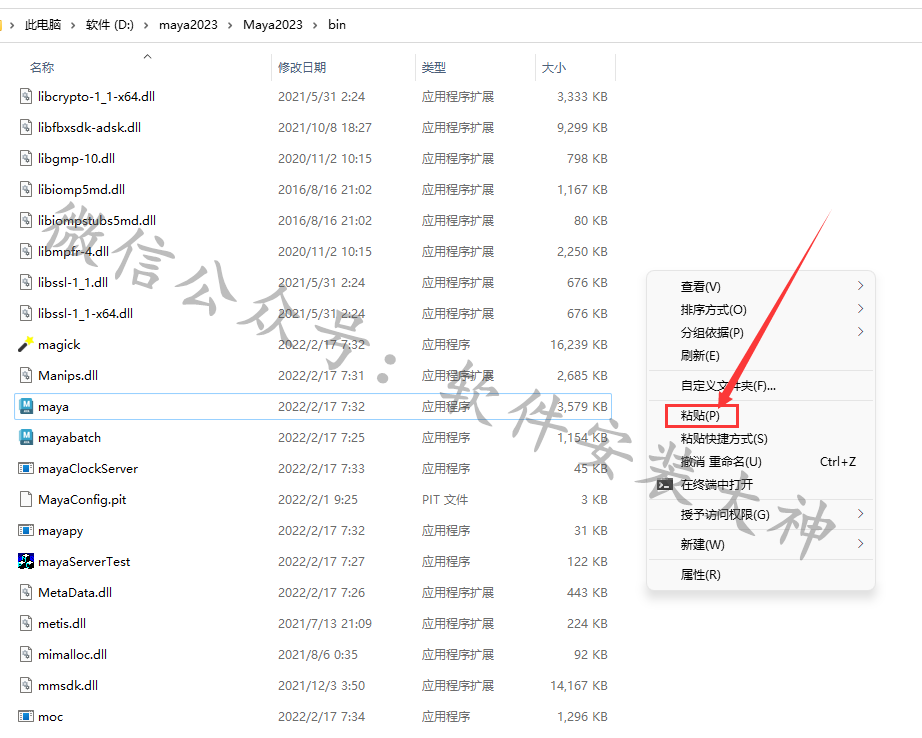Select the mayabatch file name
Screen dimensions: 922x738
click(x=69, y=438)
